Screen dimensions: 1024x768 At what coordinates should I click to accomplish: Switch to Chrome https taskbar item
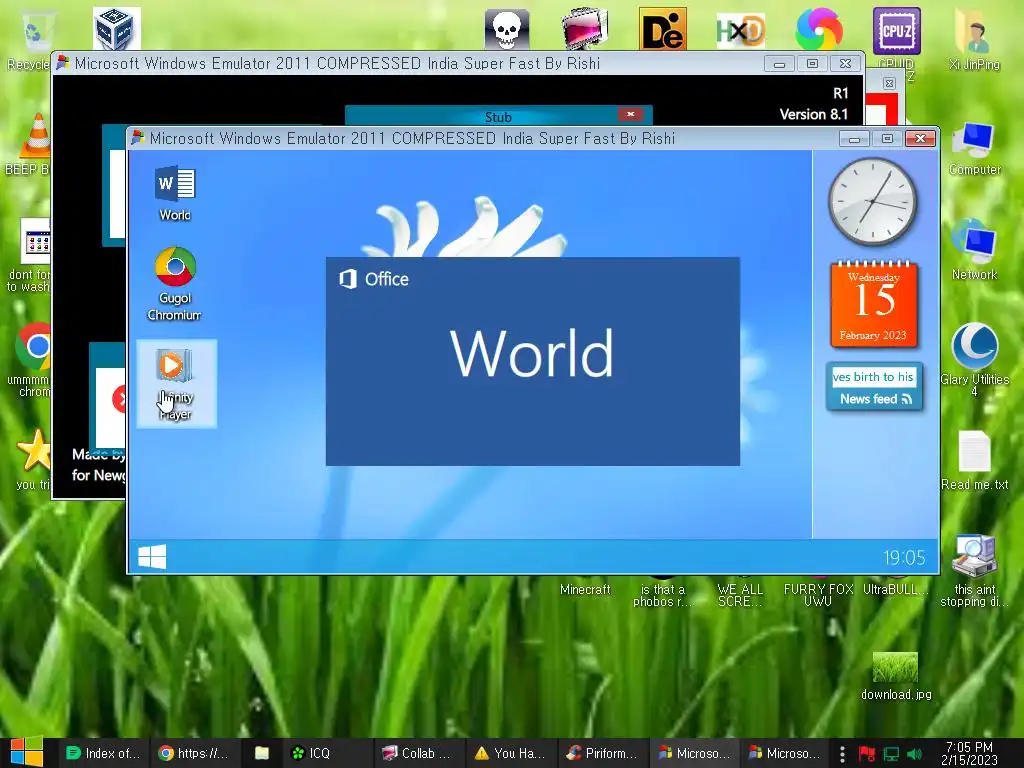194,753
